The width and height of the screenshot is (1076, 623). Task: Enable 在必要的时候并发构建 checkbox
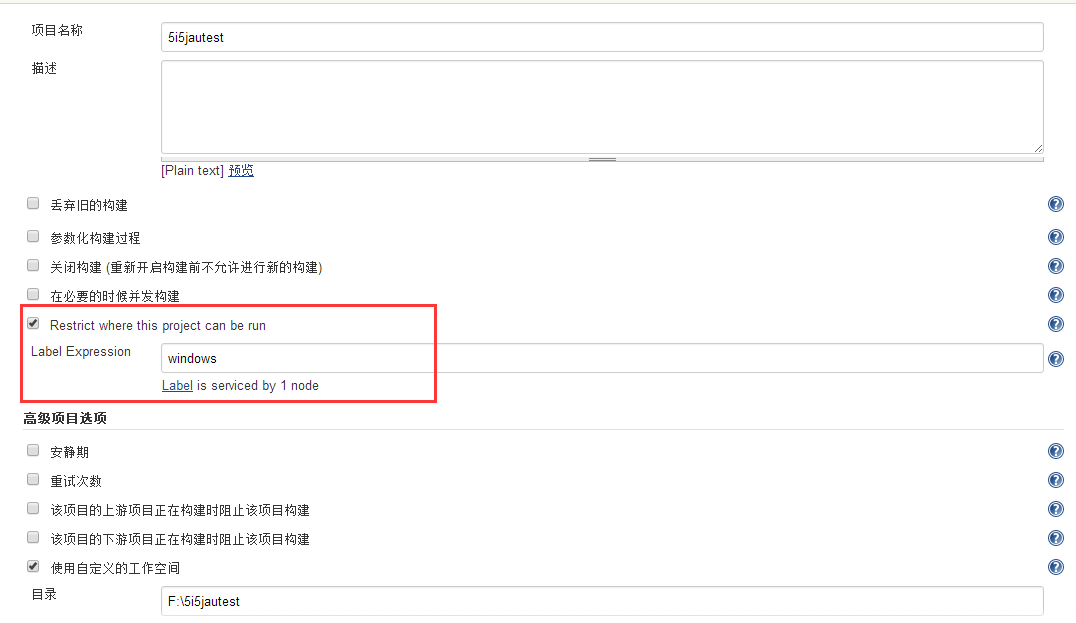(33, 294)
